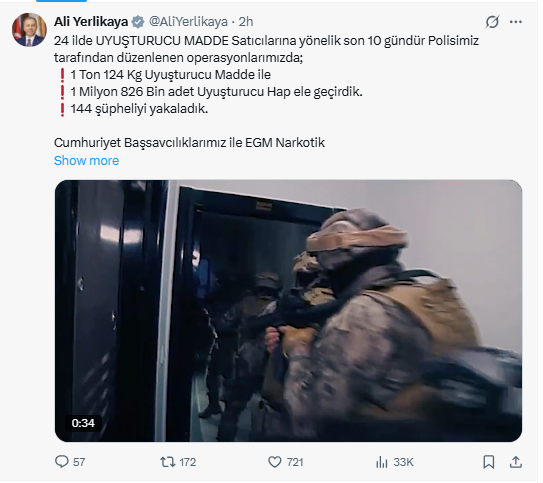Bookmark this post
The image size is (543, 483).
click(x=489, y=462)
